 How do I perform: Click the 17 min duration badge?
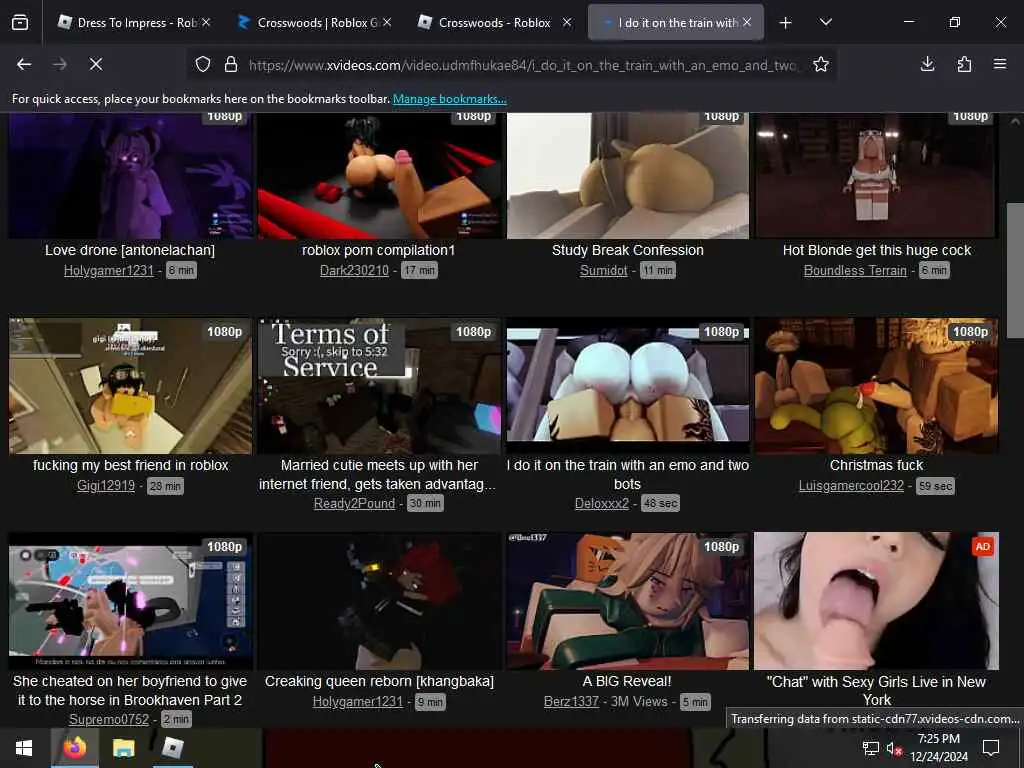click(x=419, y=270)
